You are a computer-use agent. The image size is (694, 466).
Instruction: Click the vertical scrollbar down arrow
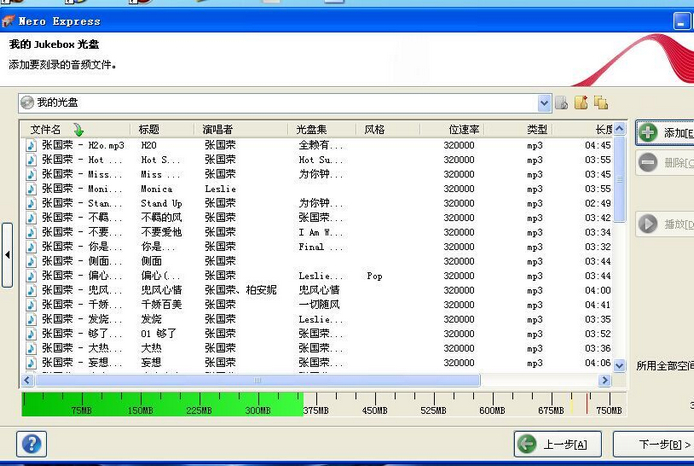tap(619, 366)
